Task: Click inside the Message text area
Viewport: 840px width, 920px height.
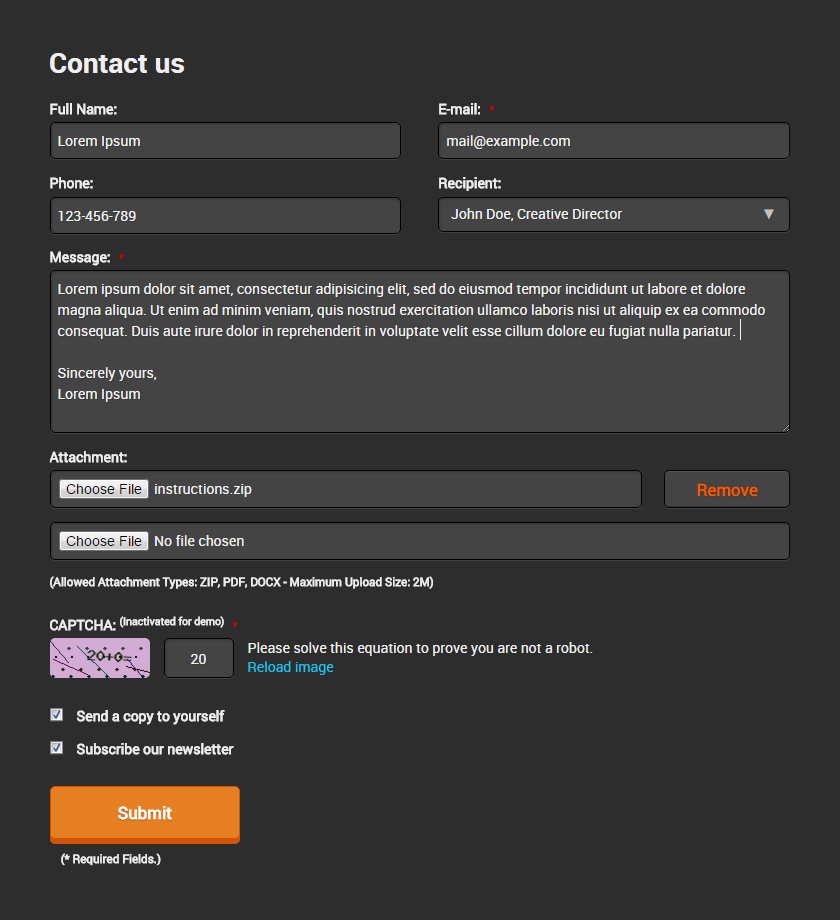Action: coord(419,352)
